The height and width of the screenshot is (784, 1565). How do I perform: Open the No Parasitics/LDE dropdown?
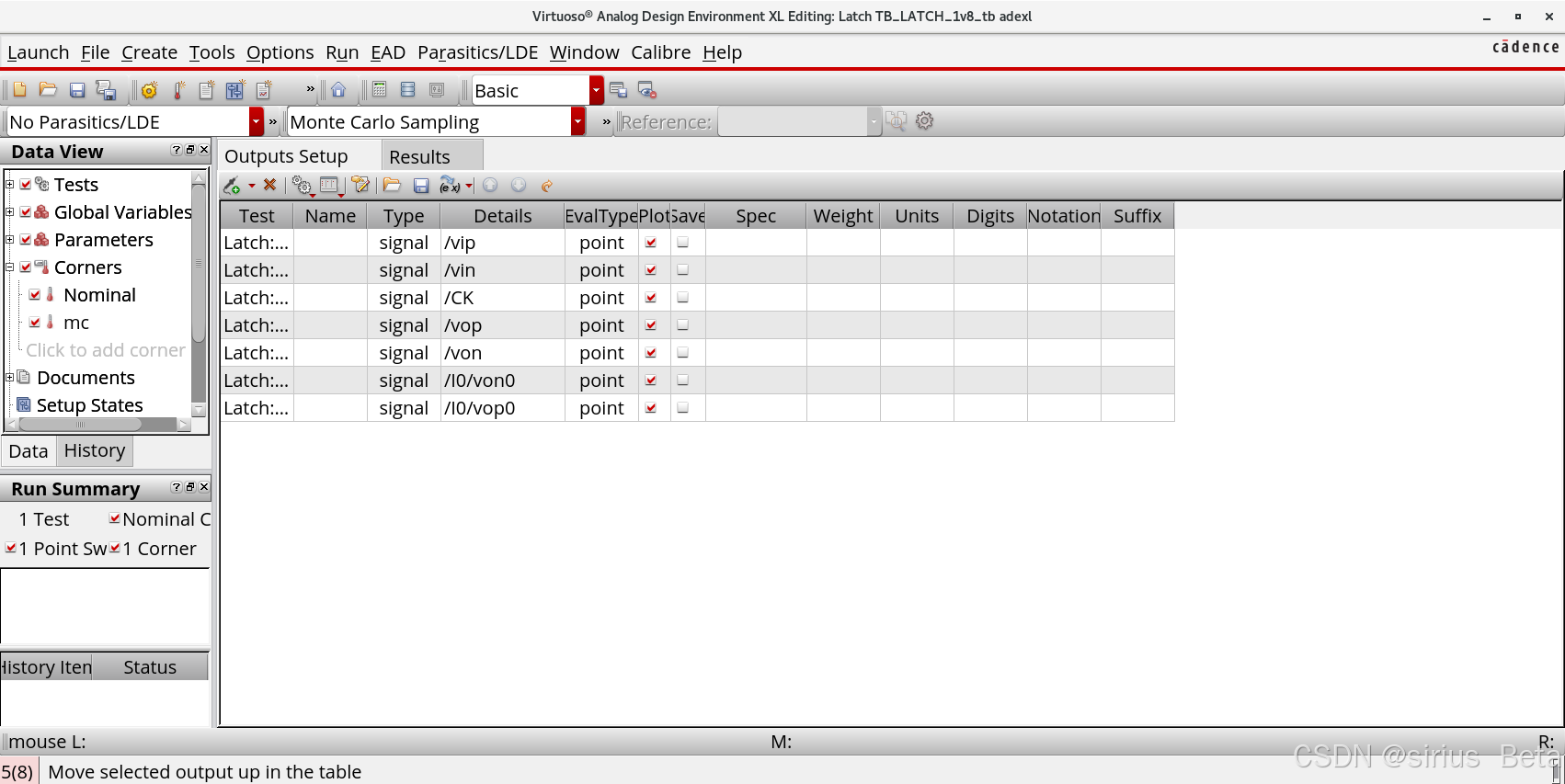tap(257, 121)
